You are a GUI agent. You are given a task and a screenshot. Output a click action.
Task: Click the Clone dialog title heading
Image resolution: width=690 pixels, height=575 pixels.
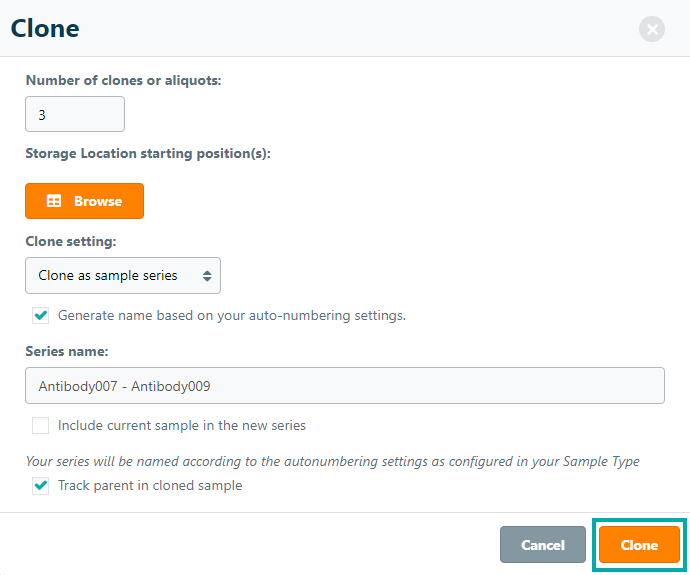pyautogui.click(x=45, y=28)
